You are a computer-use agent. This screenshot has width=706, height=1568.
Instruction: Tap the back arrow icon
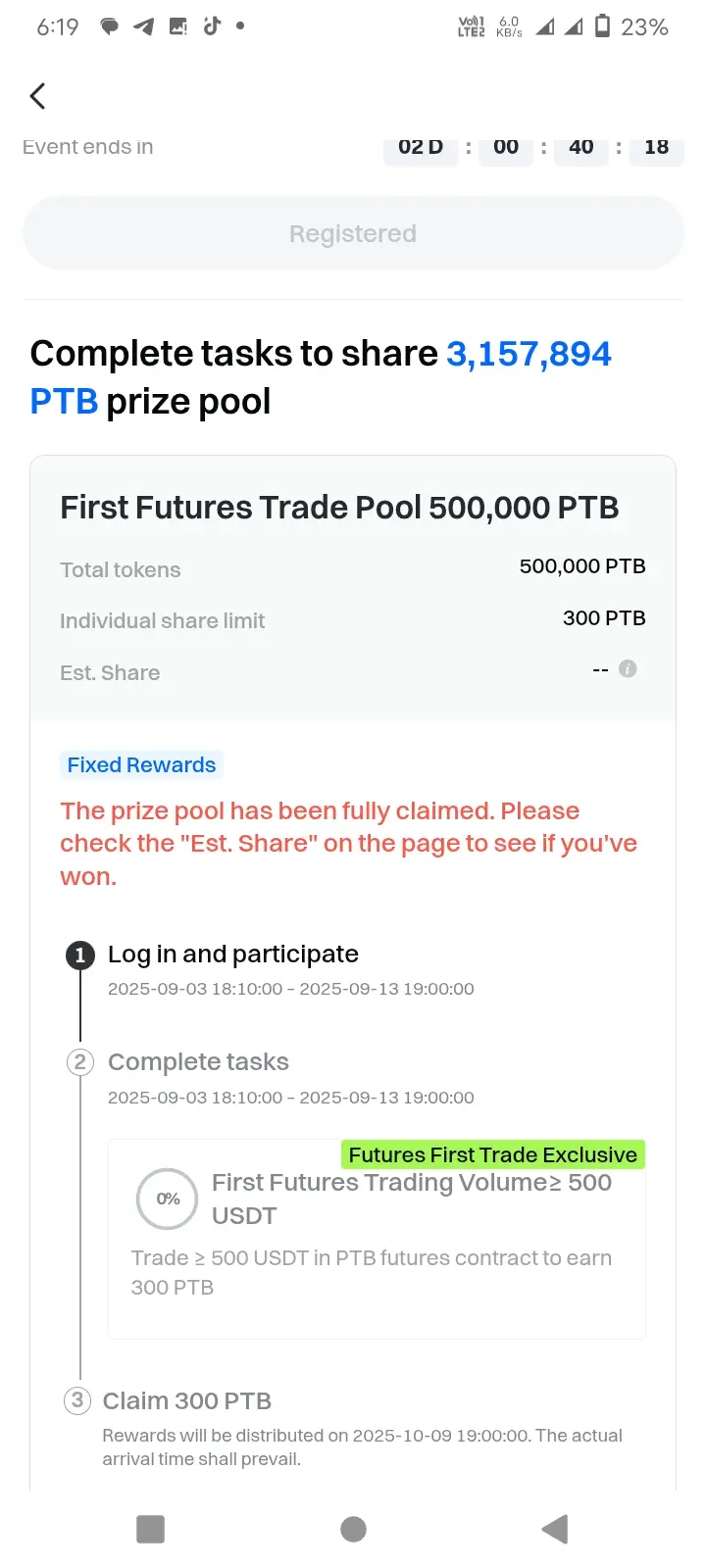tap(37, 96)
